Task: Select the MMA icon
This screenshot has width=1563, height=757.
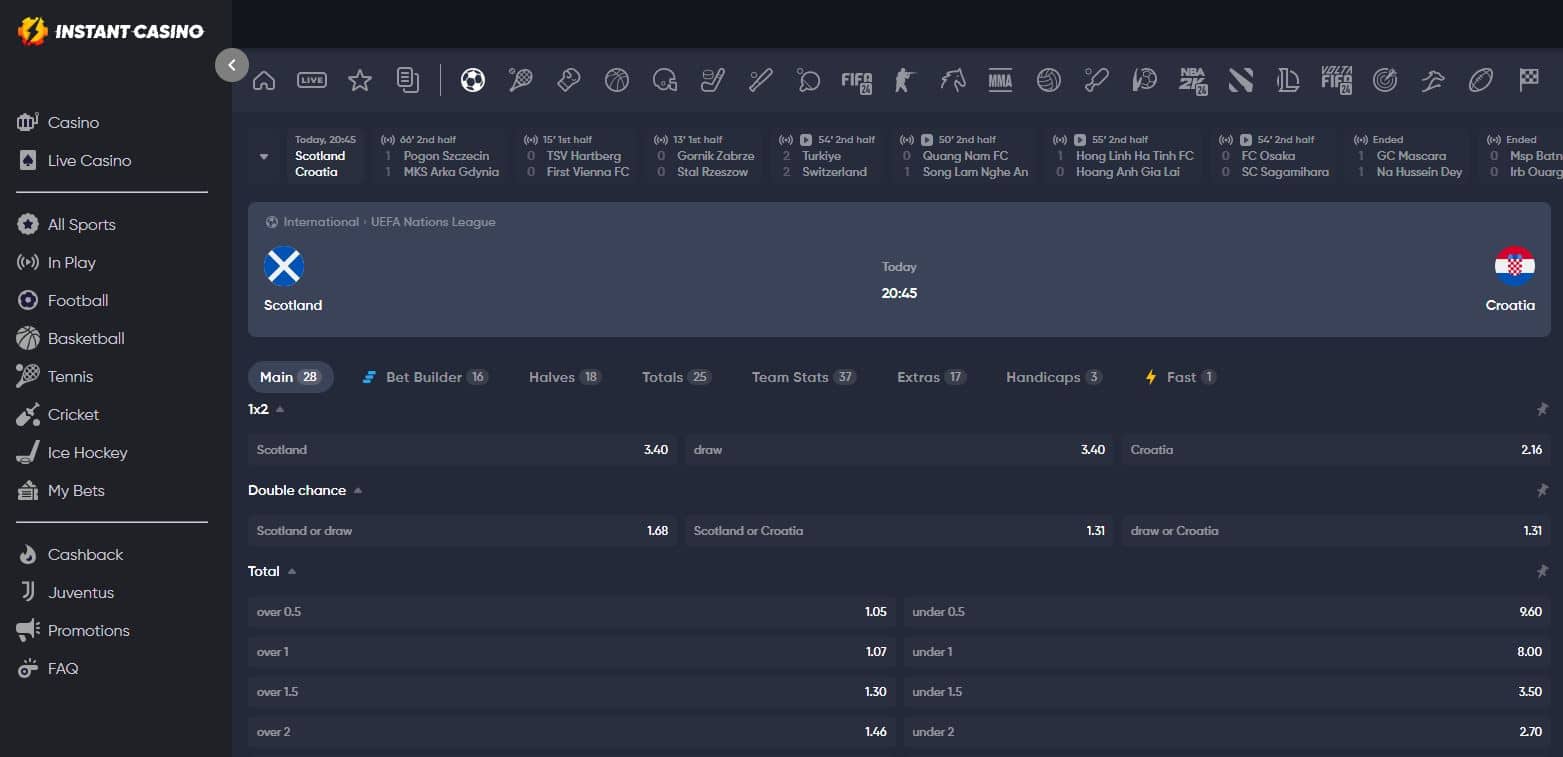Action: click(x=1001, y=80)
